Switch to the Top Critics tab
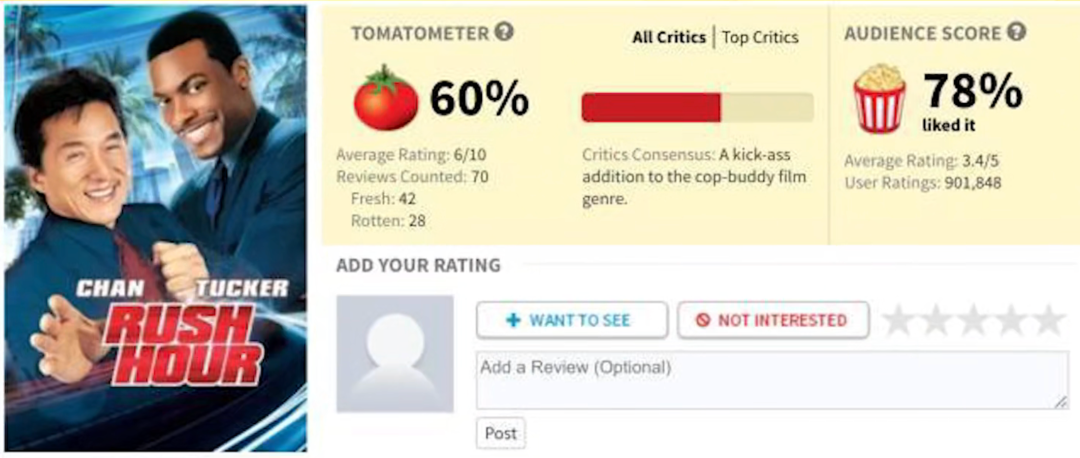 (x=760, y=37)
